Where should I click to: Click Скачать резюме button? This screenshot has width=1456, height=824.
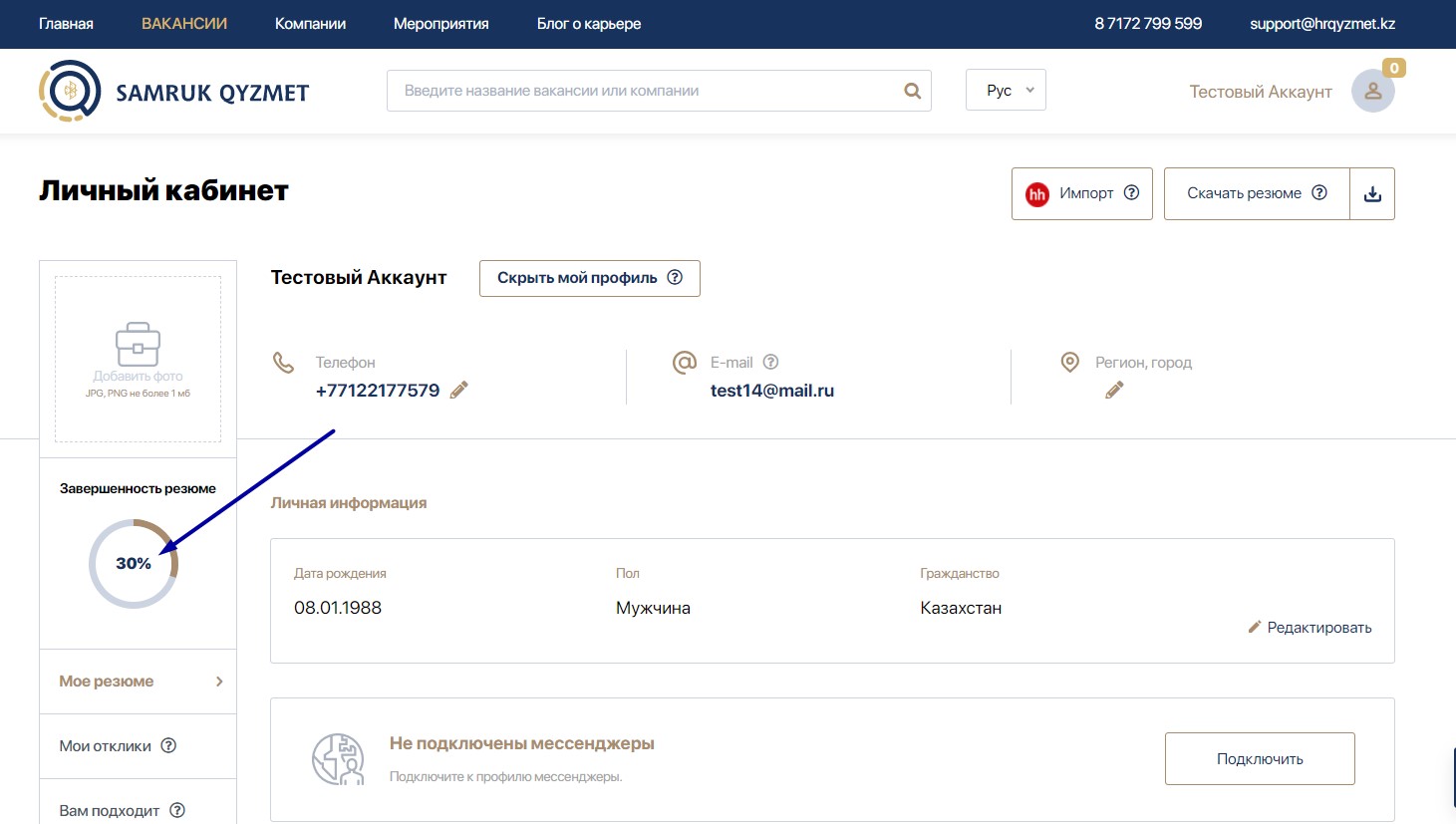[x=1257, y=193]
